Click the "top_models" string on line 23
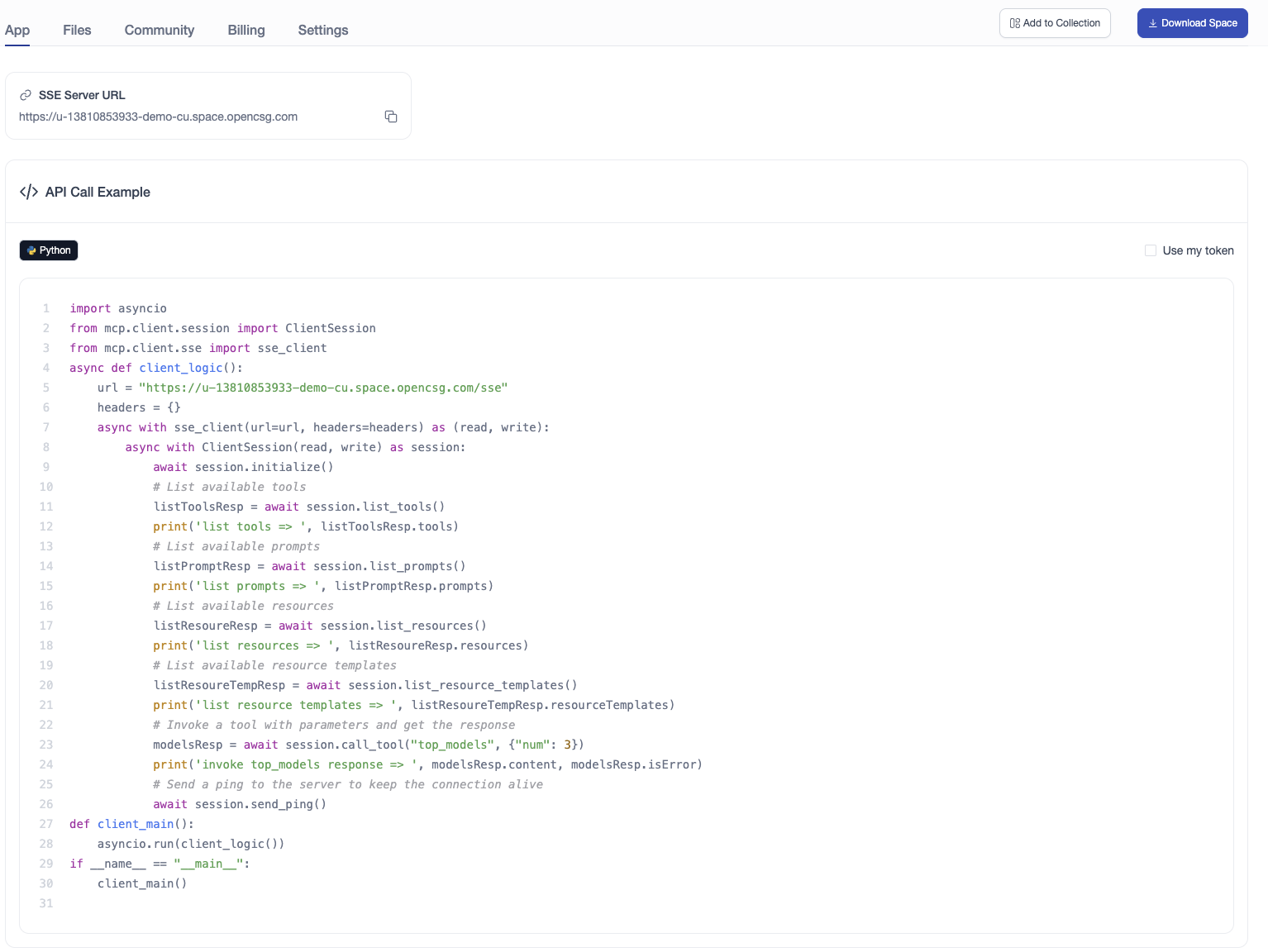 click(x=452, y=745)
